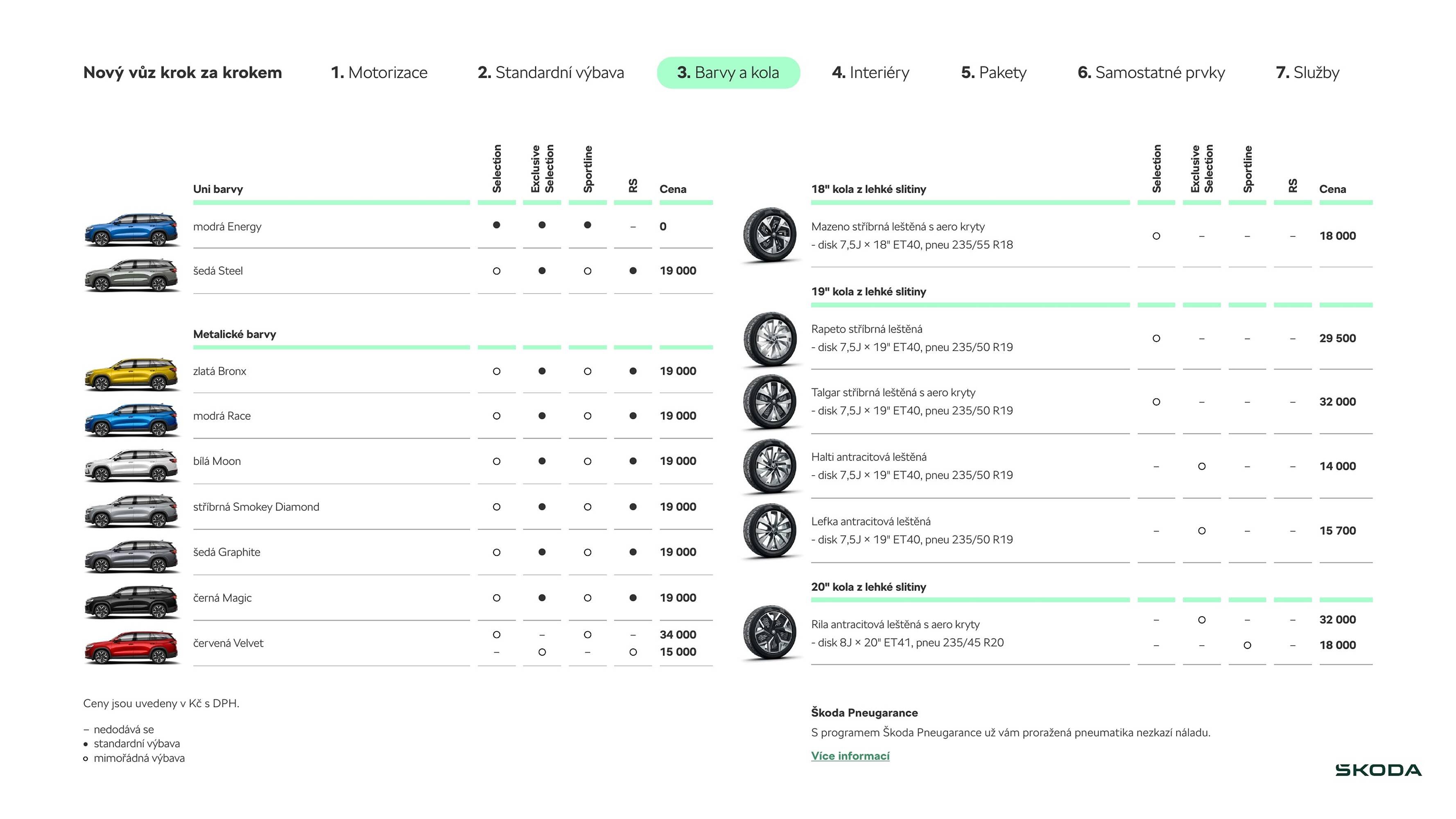Click the Halti anthracite wheel image
Image resolution: width=1456 pixels, height=819 pixels.
pyautogui.click(x=770, y=466)
